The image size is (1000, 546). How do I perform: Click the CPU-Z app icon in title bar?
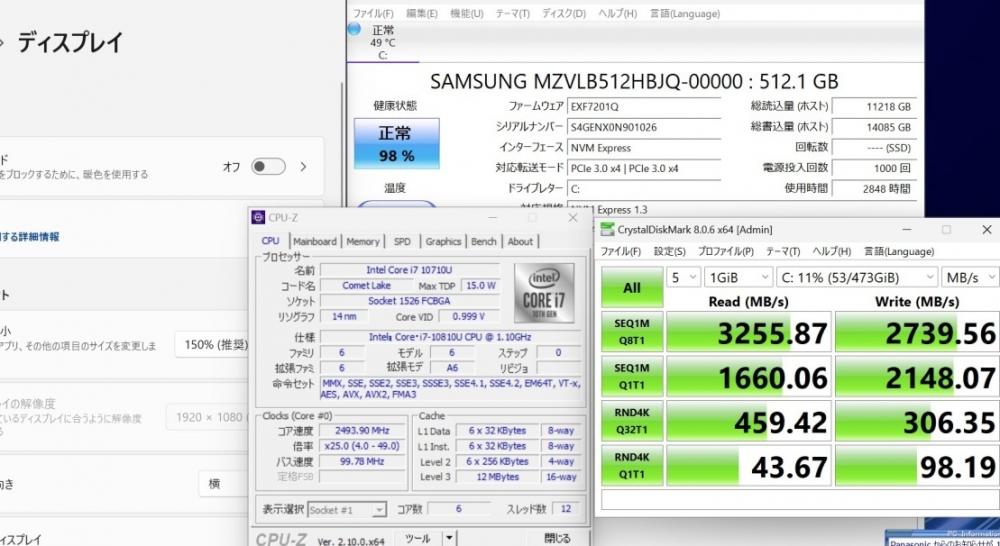click(258, 218)
